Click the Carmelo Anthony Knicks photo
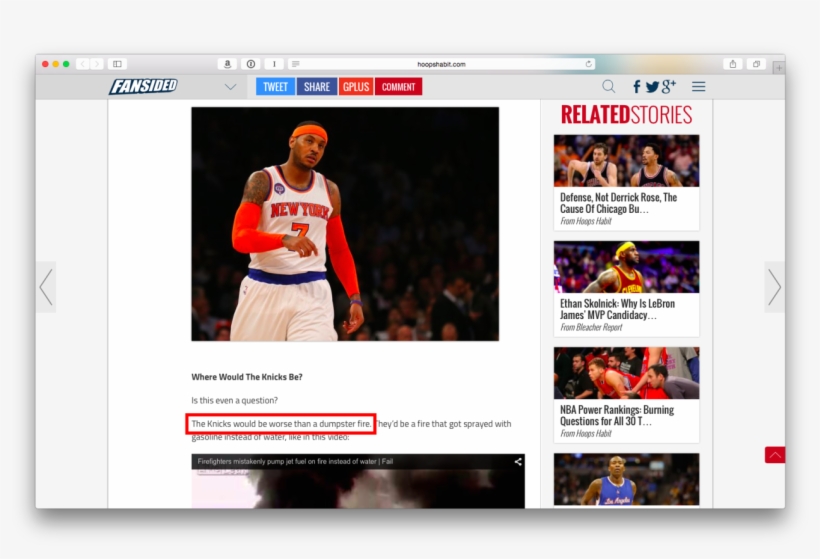This screenshot has height=559, width=820. tap(345, 224)
